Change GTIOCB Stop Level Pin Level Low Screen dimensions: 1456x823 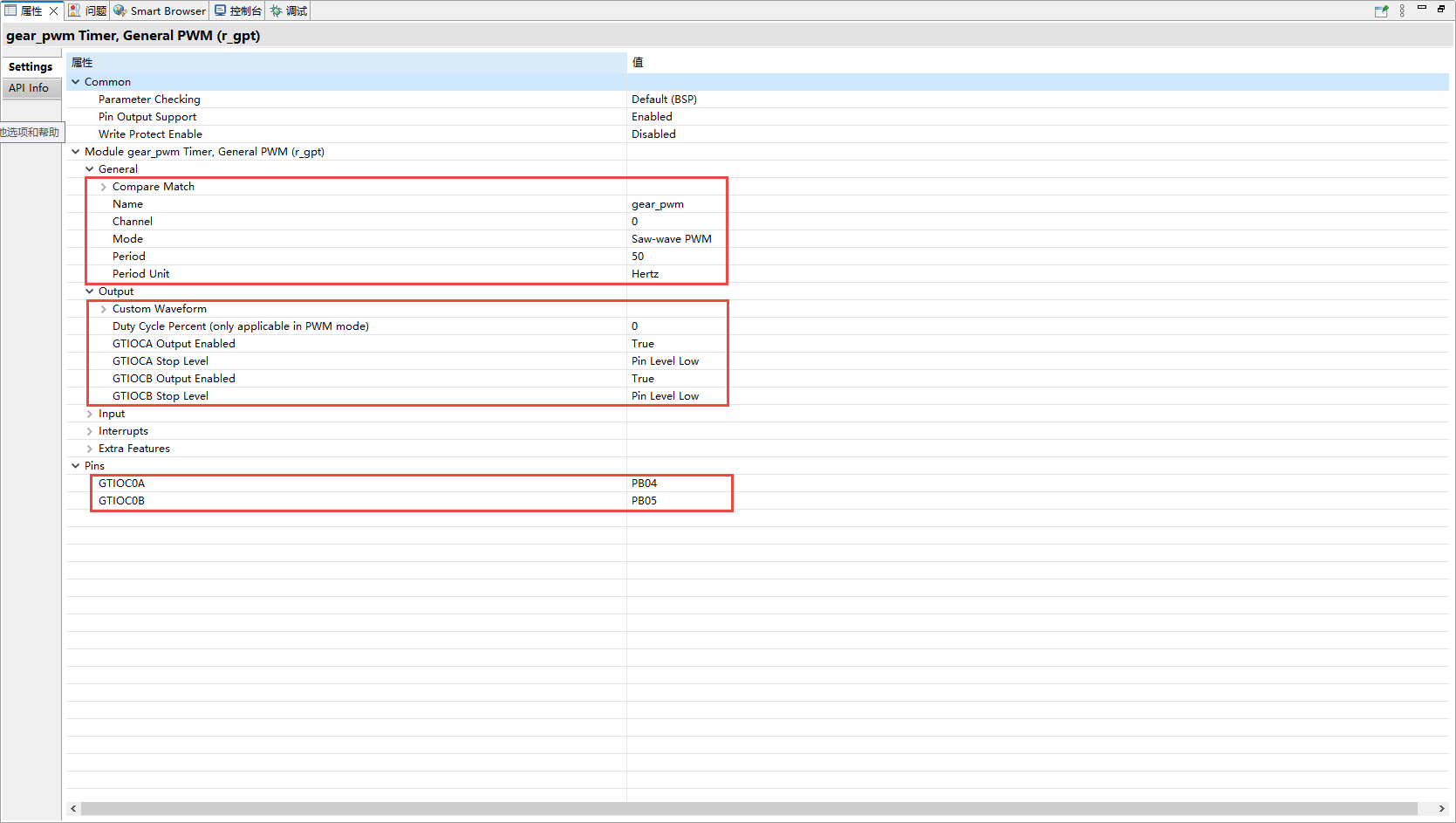(665, 396)
